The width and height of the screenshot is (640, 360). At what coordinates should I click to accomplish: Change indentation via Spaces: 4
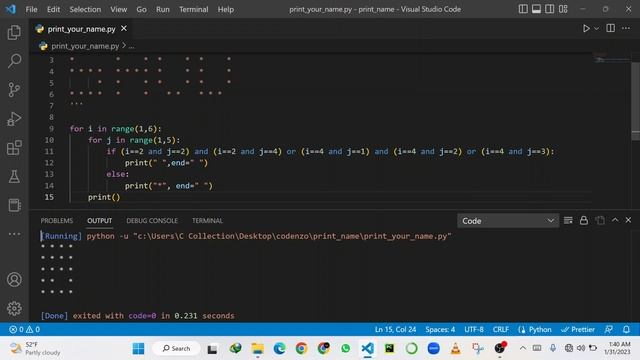point(440,329)
